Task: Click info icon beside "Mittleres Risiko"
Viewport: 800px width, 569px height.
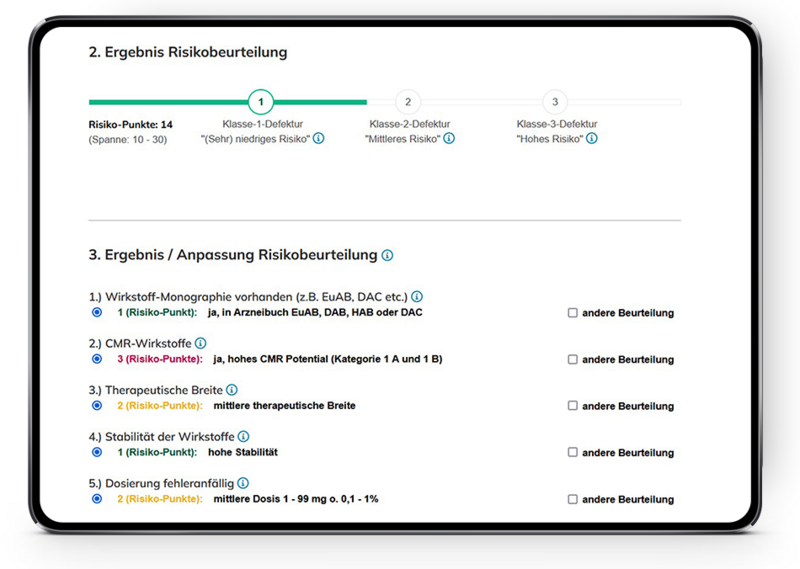Action: [x=449, y=139]
